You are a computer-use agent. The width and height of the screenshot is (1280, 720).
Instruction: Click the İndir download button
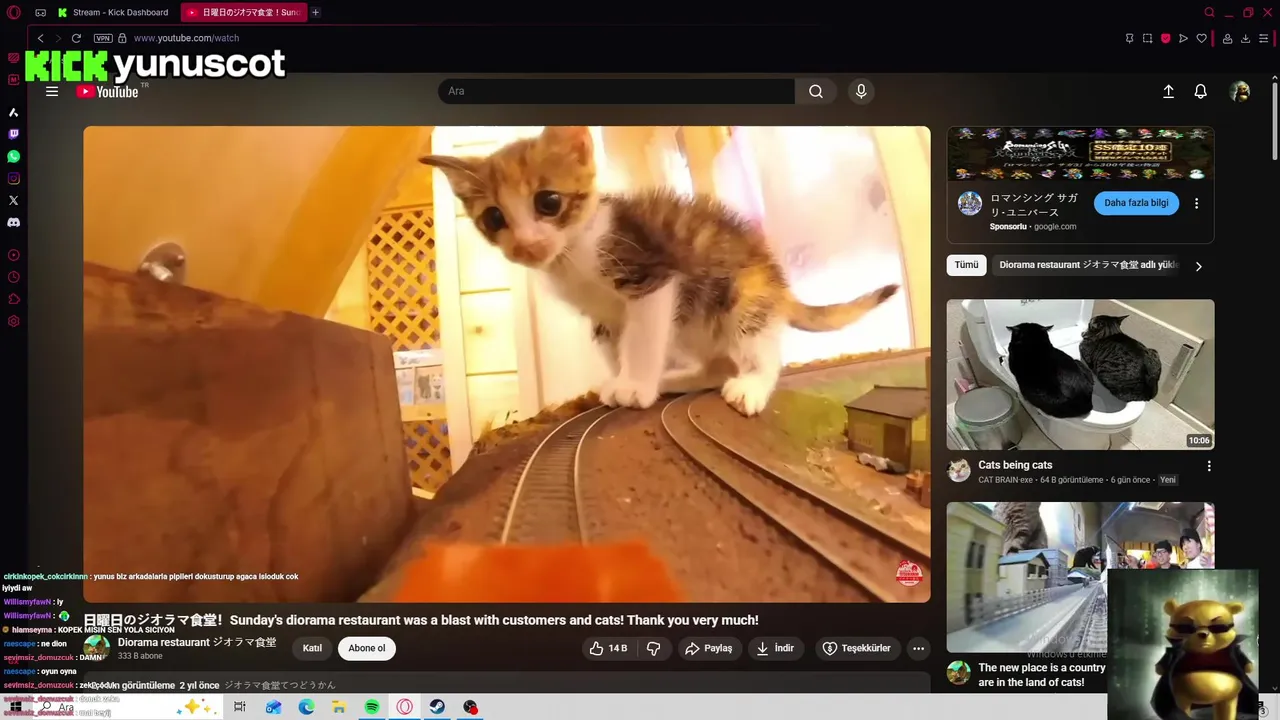pyautogui.click(x=775, y=648)
